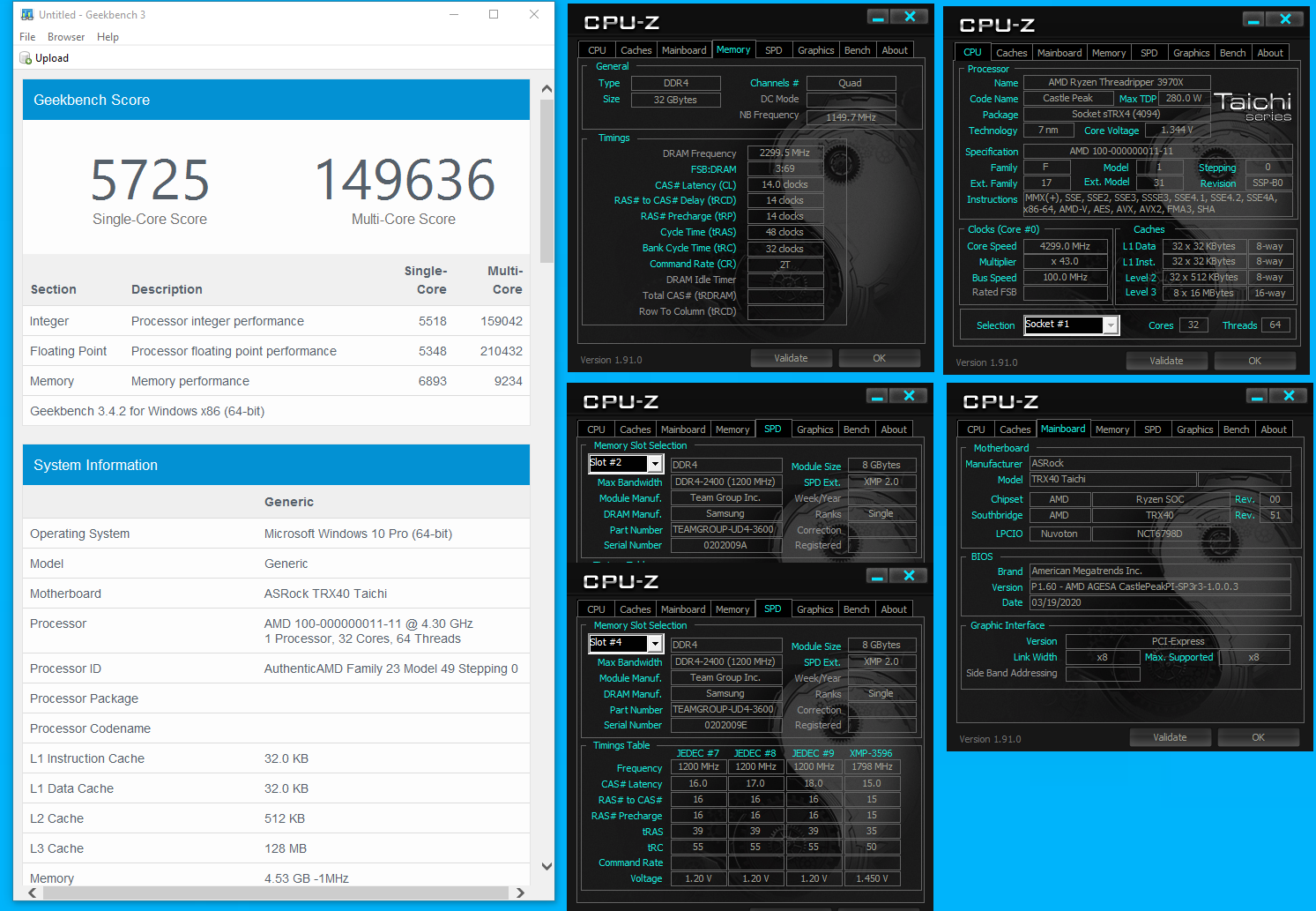Expand the Socket #1 processor selection dropdown

(x=1111, y=325)
